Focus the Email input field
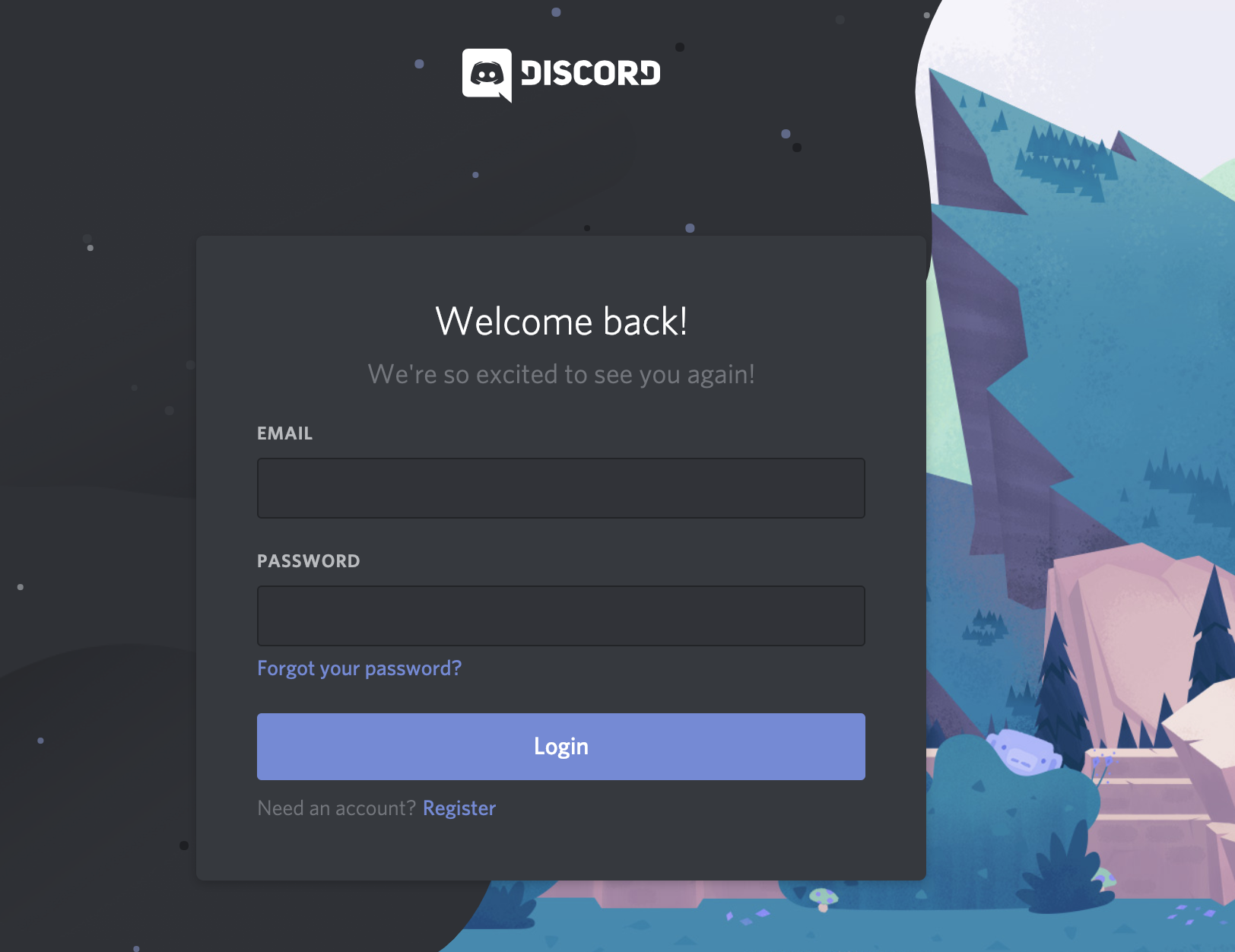Screen dimensions: 1235x952 [561, 488]
